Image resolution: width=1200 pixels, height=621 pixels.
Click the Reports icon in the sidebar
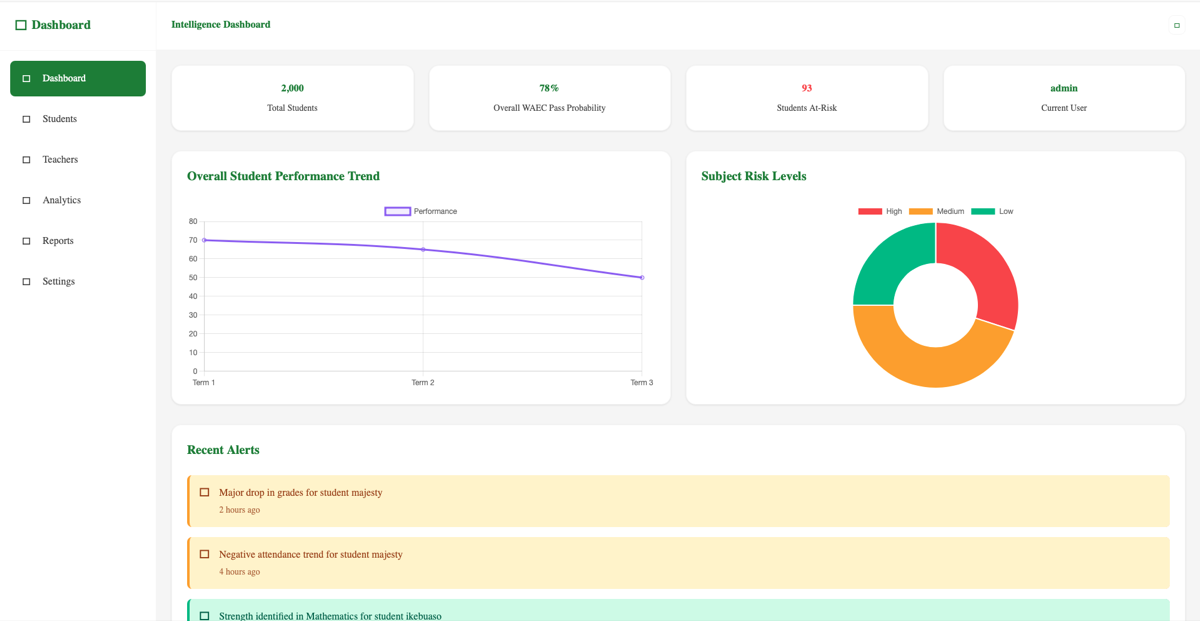26,241
